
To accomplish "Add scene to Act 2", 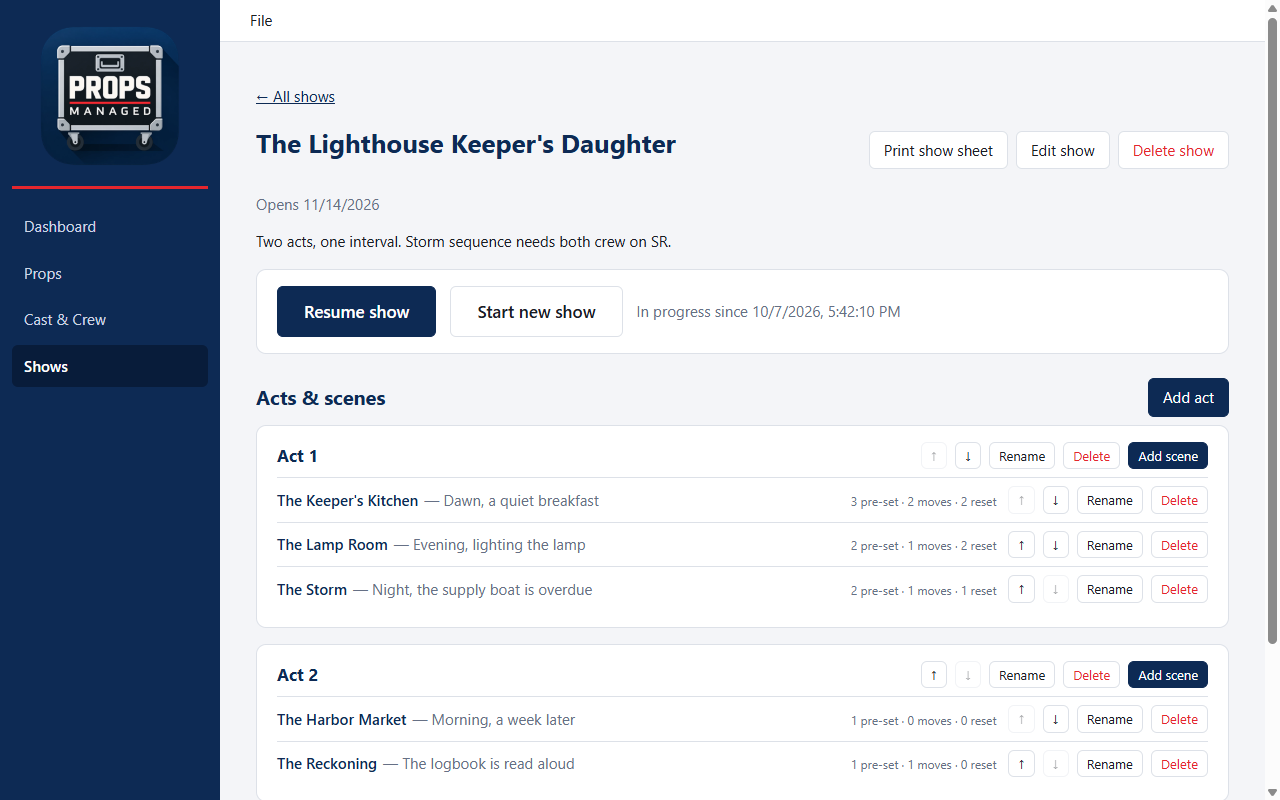I will click(x=1168, y=675).
